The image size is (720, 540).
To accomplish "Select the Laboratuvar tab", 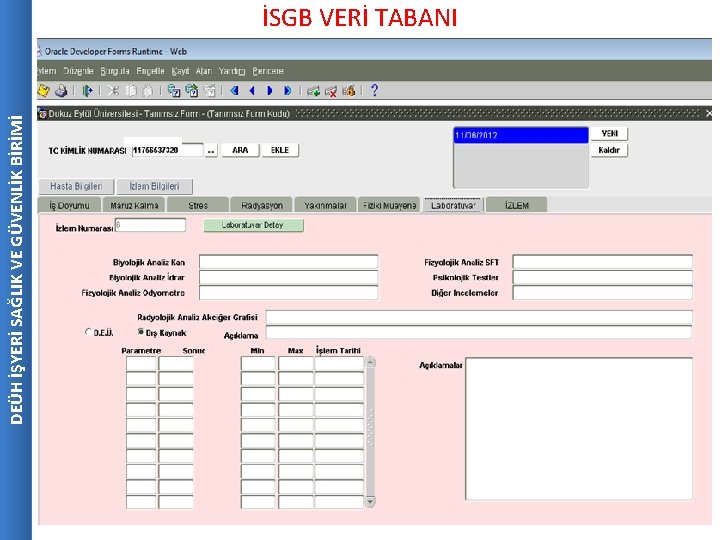I will coord(453,205).
